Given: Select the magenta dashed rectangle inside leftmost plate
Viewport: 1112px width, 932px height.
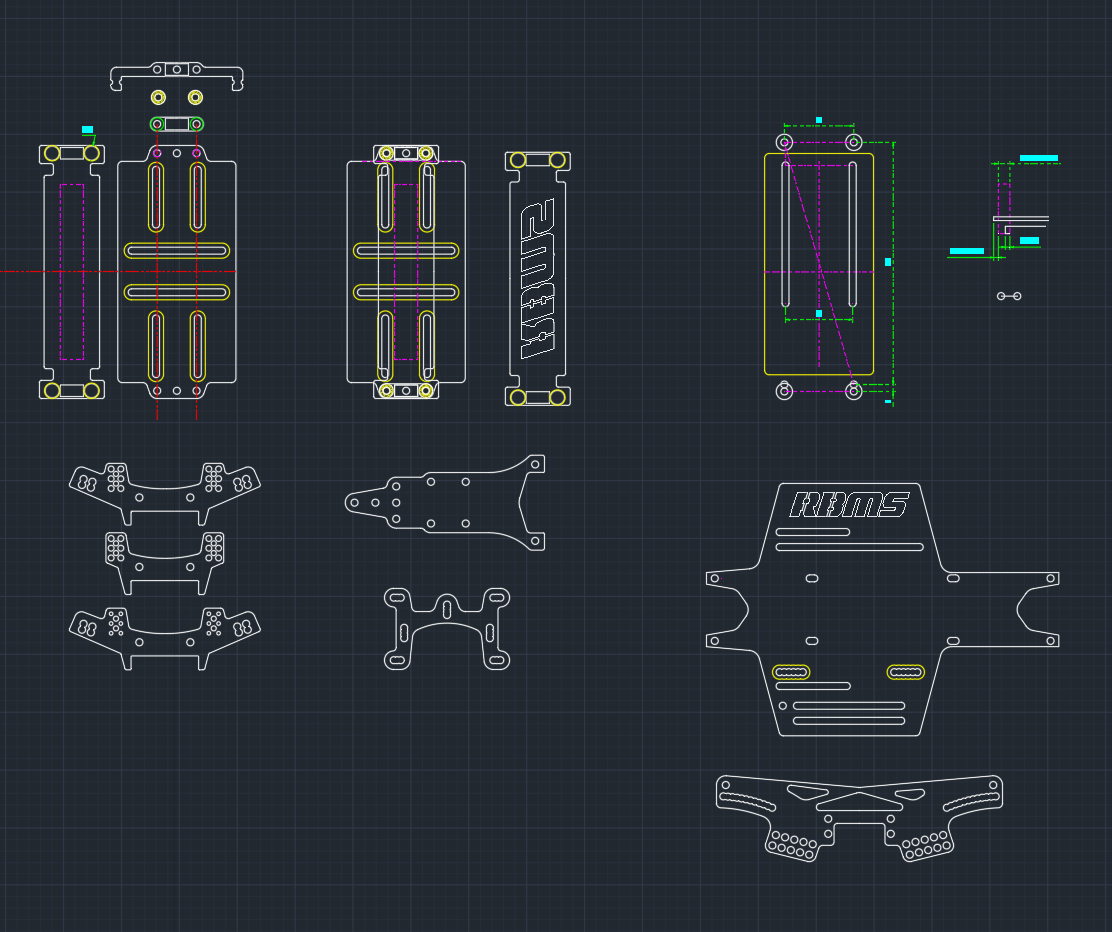Looking at the screenshot, I should click(x=72, y=272).
